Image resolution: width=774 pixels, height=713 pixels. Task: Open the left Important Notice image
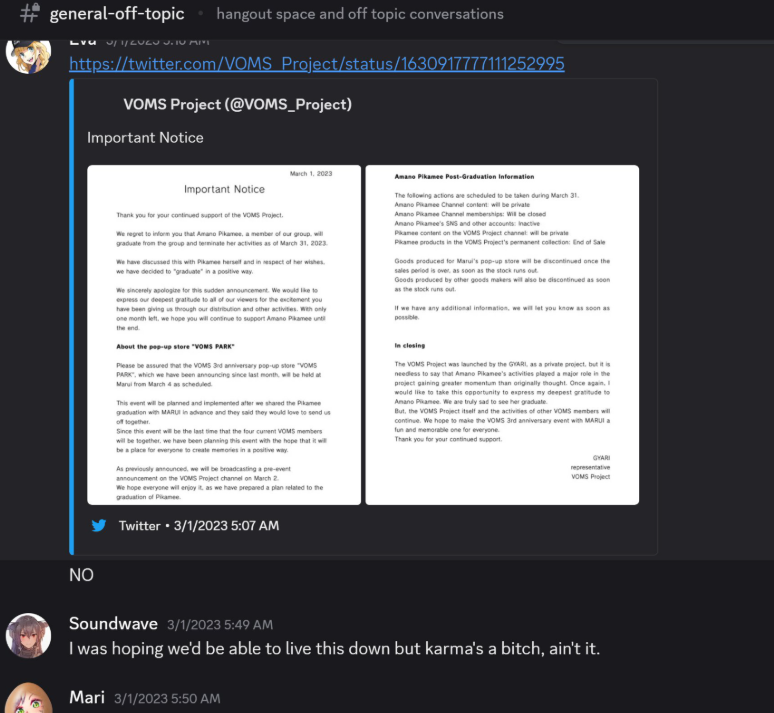224,335
